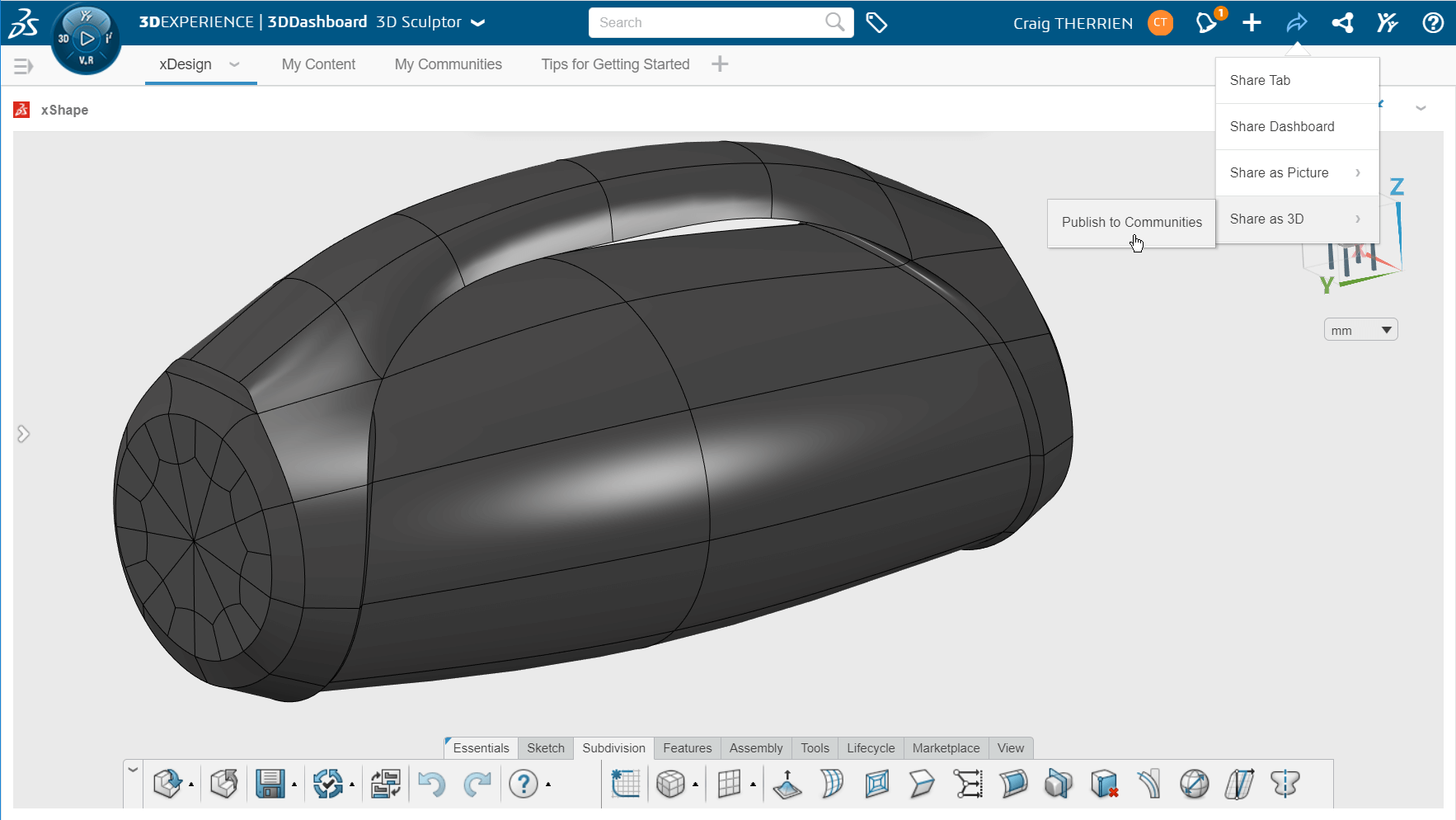Screen dimensions: 1456x820
Task: Expand the 3D Sculptor role dropdown
Action: [477, 23]
